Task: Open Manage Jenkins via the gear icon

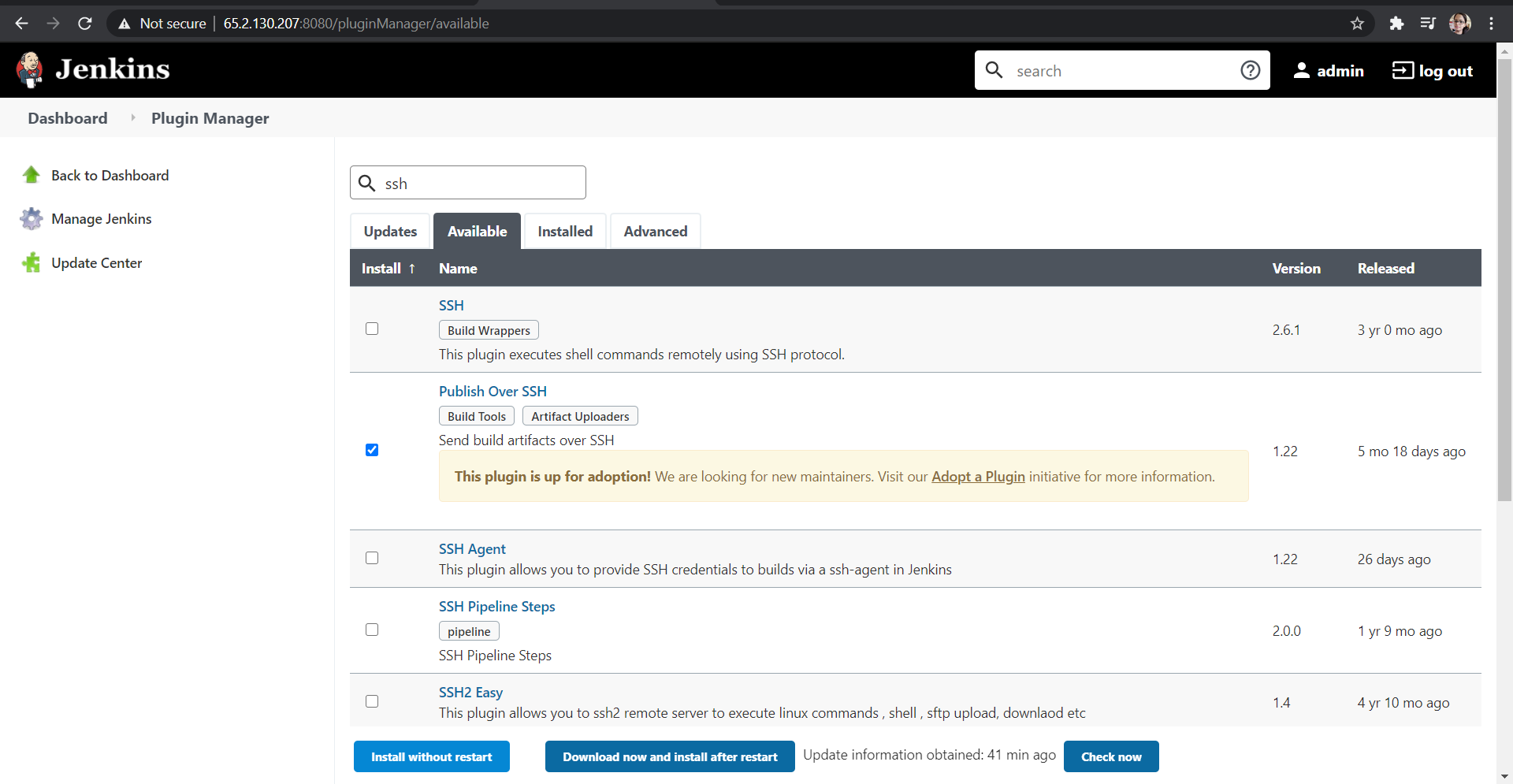Action: [31, 218]
